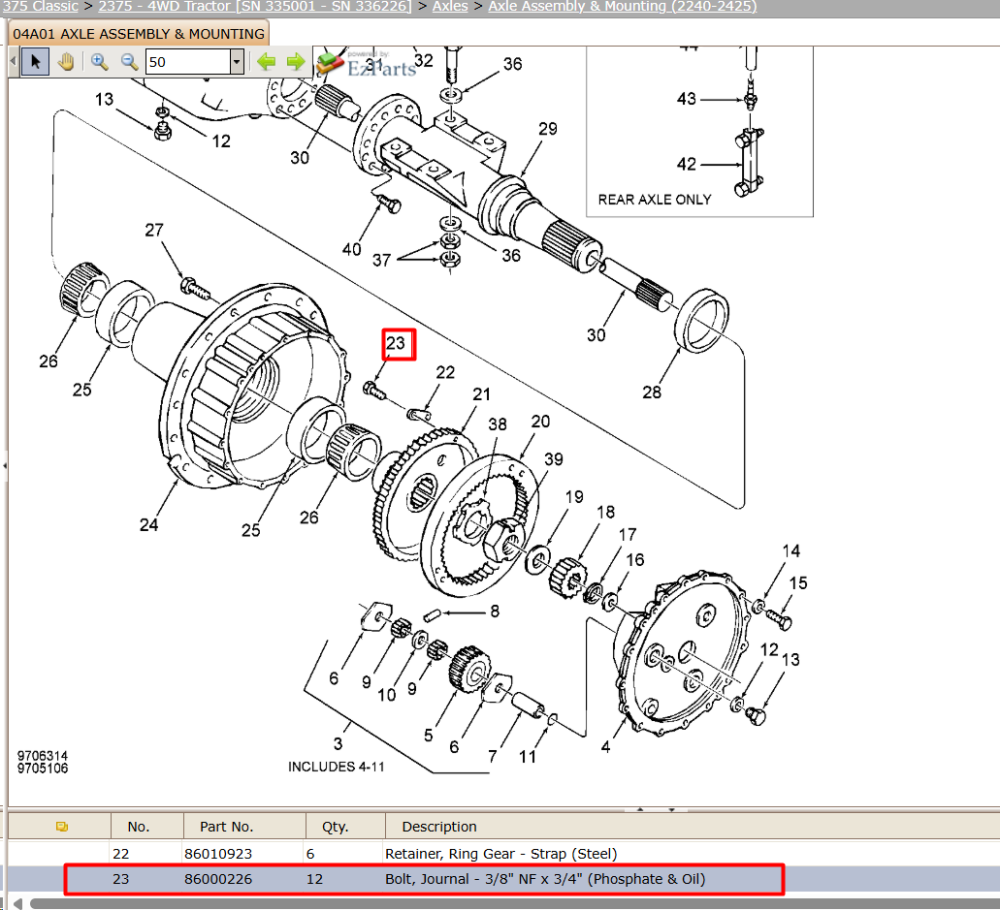Viewport: 1000px width, 910px height.
Task: Open Axle Assembly & Mounting (2240-2425) breadcrumb
Action: coord(622,6)
